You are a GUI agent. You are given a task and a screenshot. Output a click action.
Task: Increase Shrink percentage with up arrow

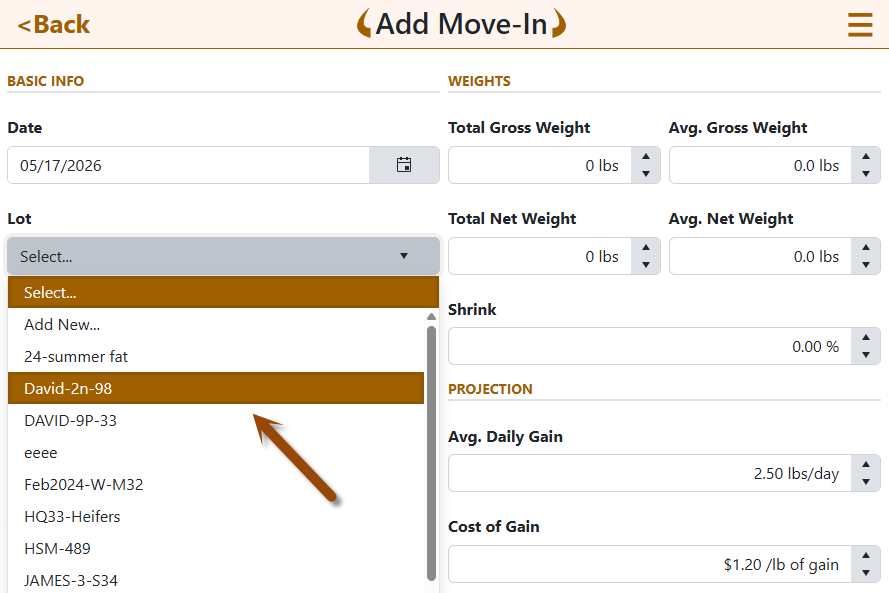pyautogui.click(x=866, y=337)
